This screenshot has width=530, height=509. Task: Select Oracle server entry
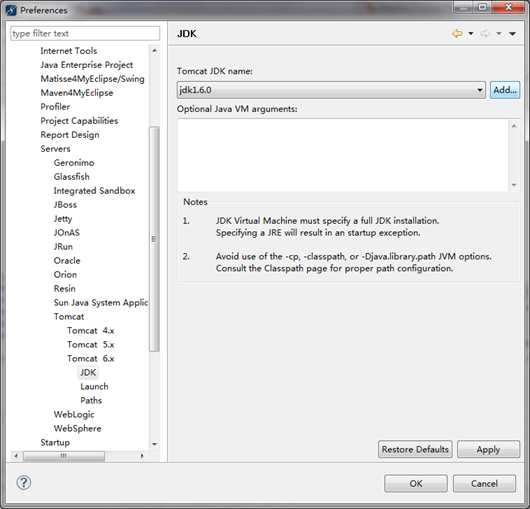click(x=67, y=261)
